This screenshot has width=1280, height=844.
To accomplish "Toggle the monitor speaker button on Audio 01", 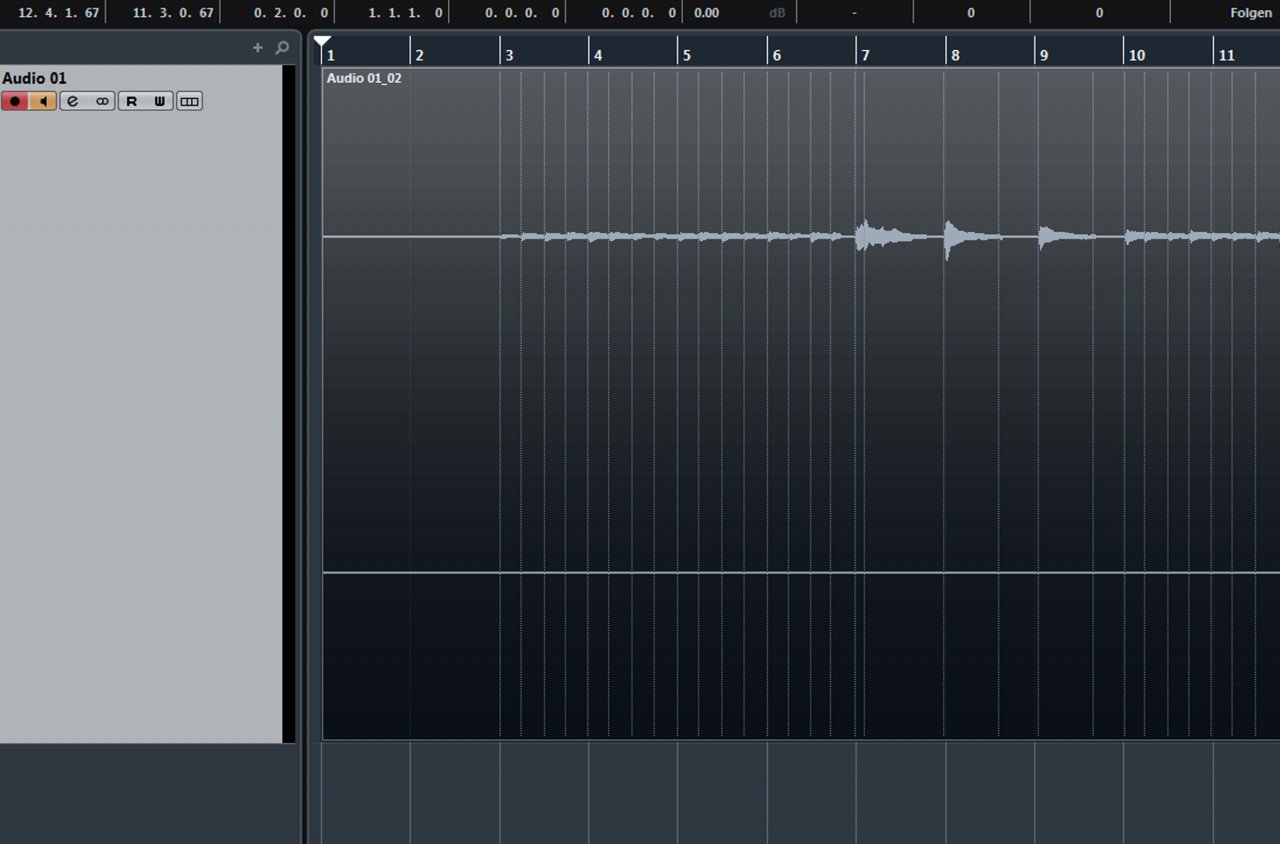I will (x=43, y=101).
